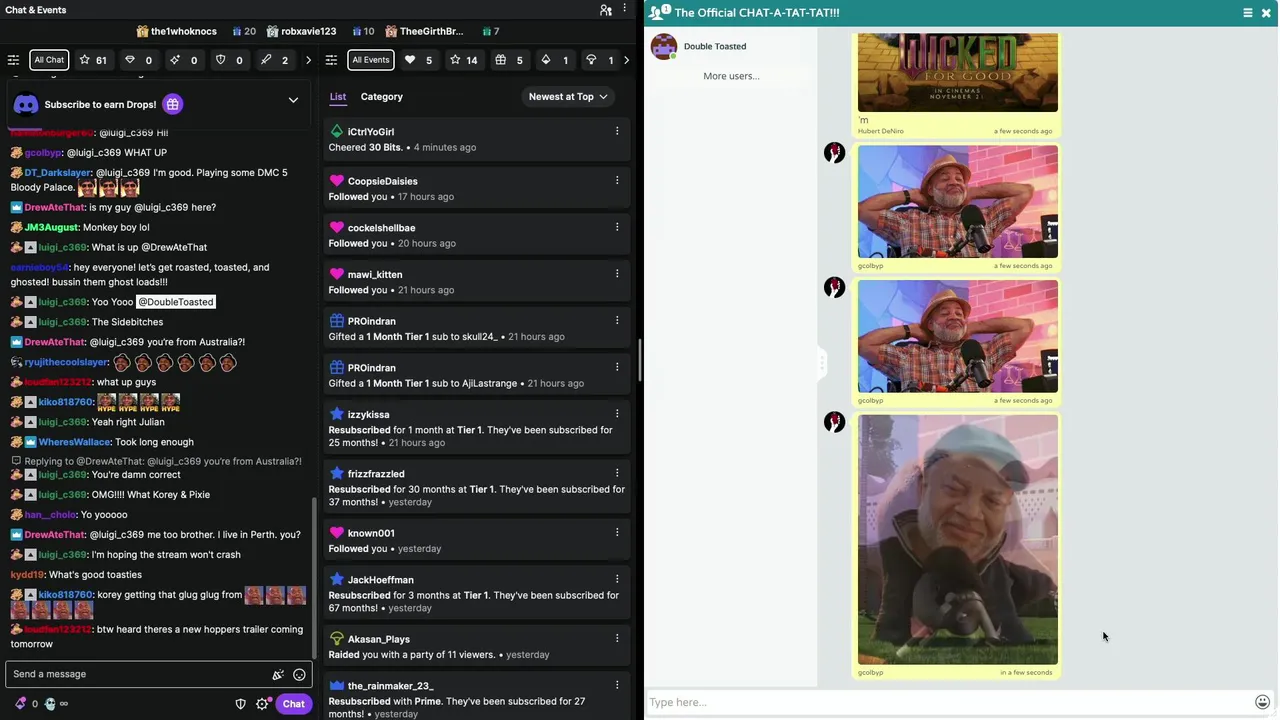Click the purple Drops gift icon
The height and width of the screenshot is (720, 1280).
coord(172,104)
